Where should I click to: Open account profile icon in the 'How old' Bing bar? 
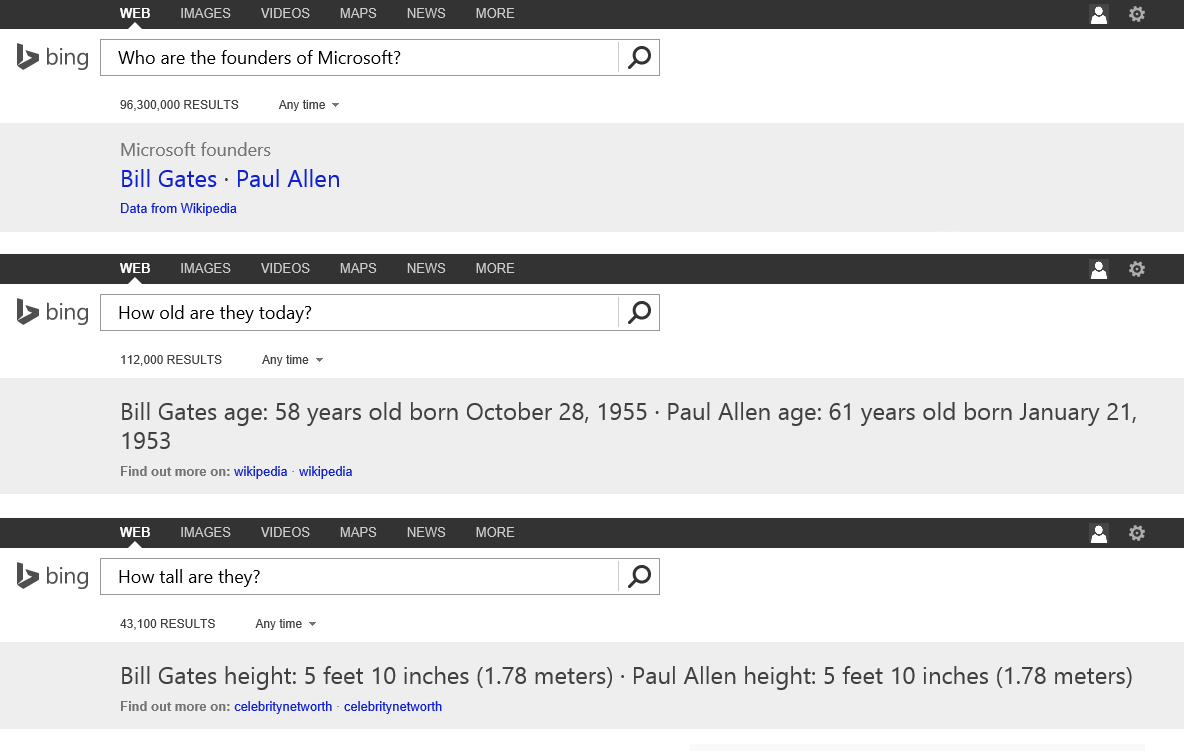point(1099,269)
